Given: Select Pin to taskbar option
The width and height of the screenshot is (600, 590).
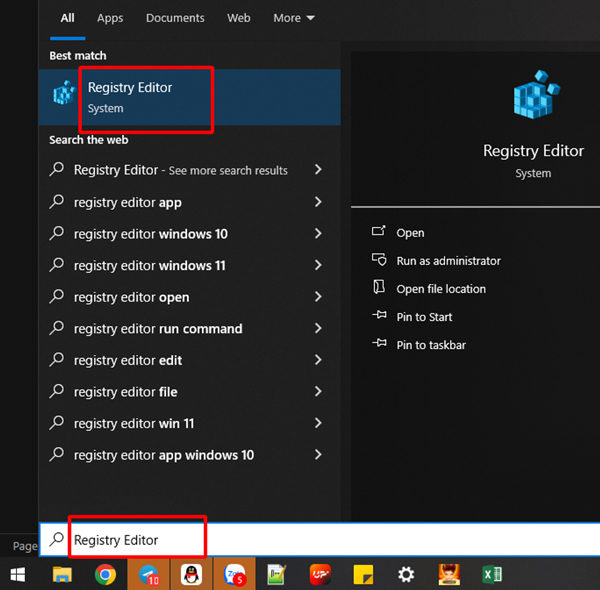Looking at the screenshot, I should tap(431, 345).
